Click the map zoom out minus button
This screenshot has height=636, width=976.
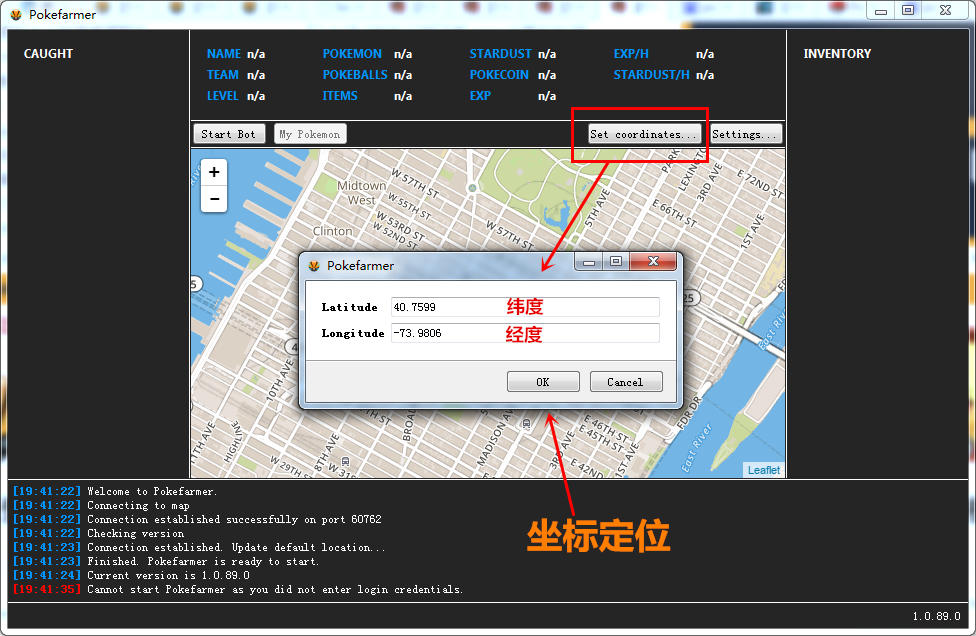click(214, 199)
